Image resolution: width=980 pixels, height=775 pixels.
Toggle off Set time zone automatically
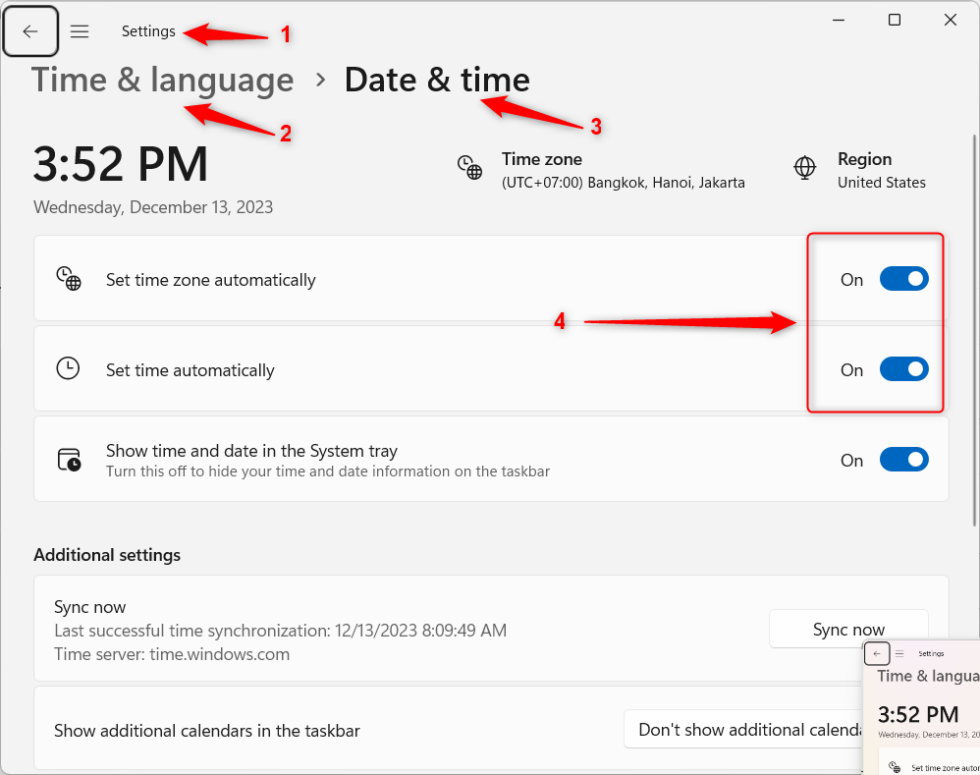[x=903, y=279]
